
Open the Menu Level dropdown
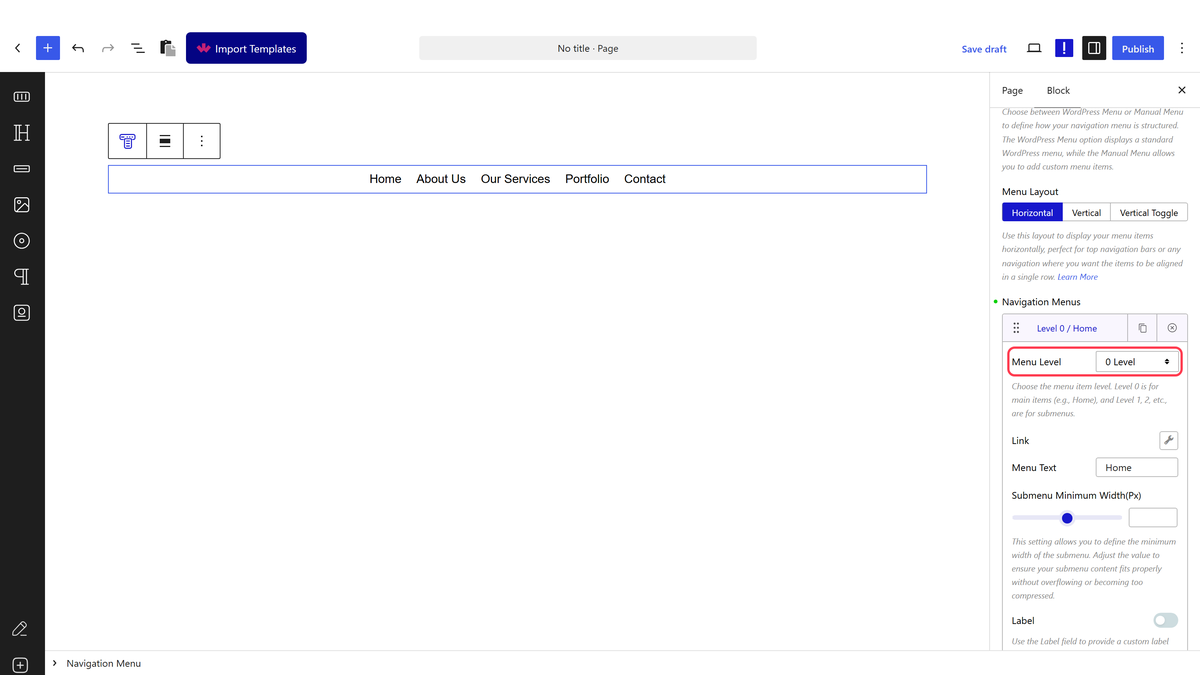[1136, 362]
